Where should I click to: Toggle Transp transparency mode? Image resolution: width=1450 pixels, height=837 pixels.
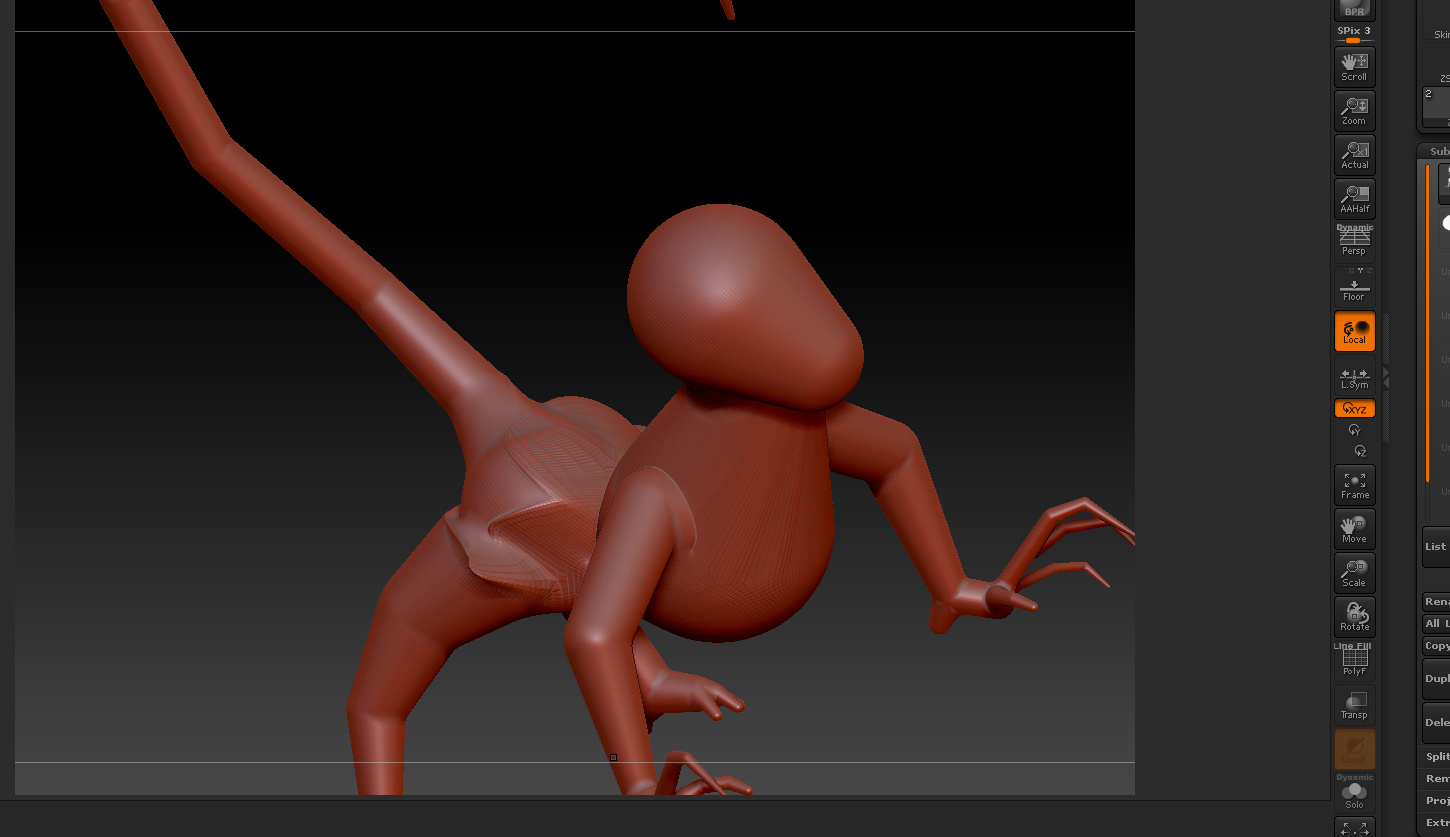pyautogui.click(x=1355, y=705)
